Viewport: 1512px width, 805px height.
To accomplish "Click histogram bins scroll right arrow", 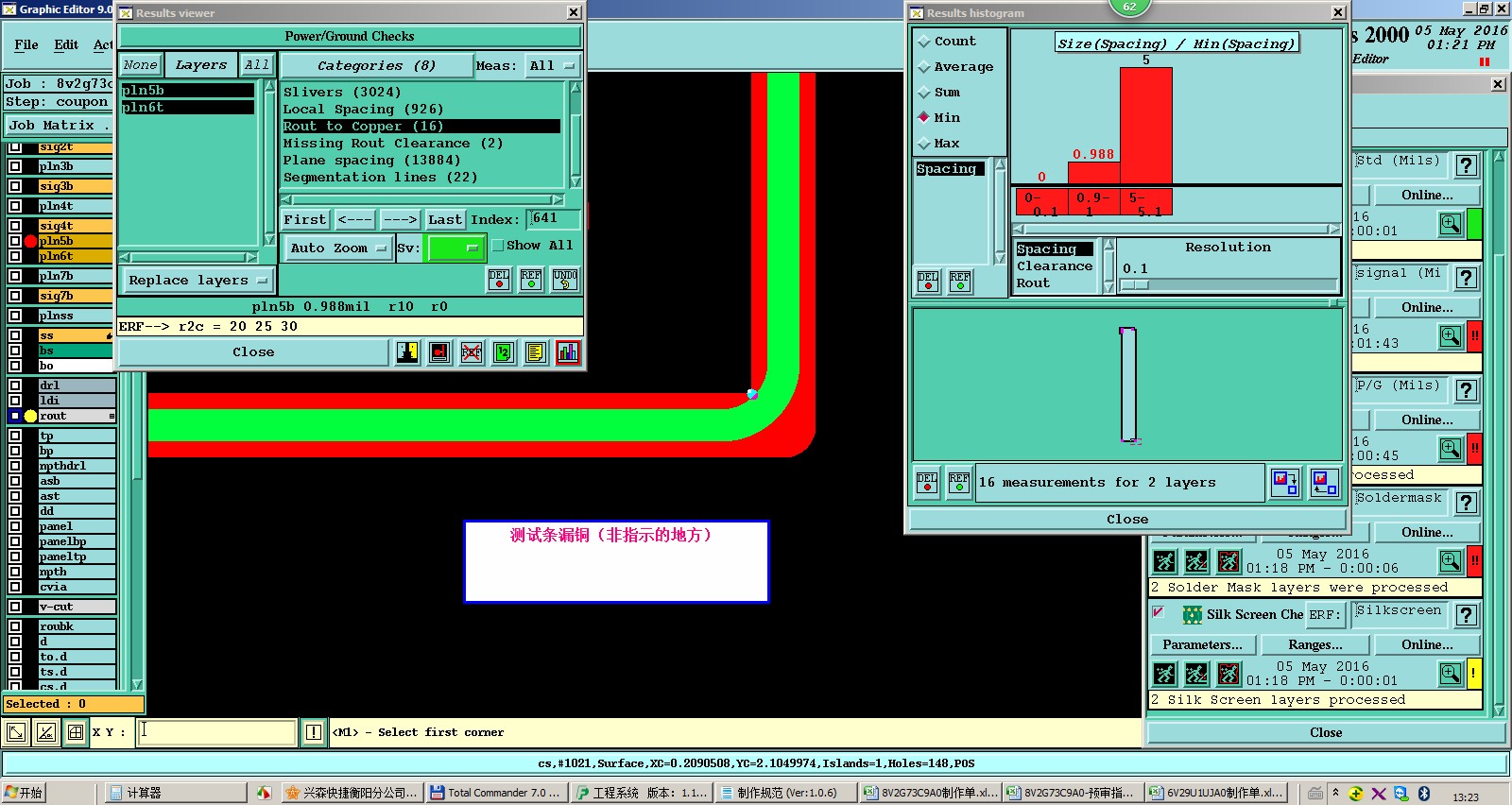I will pos(1333,229).
